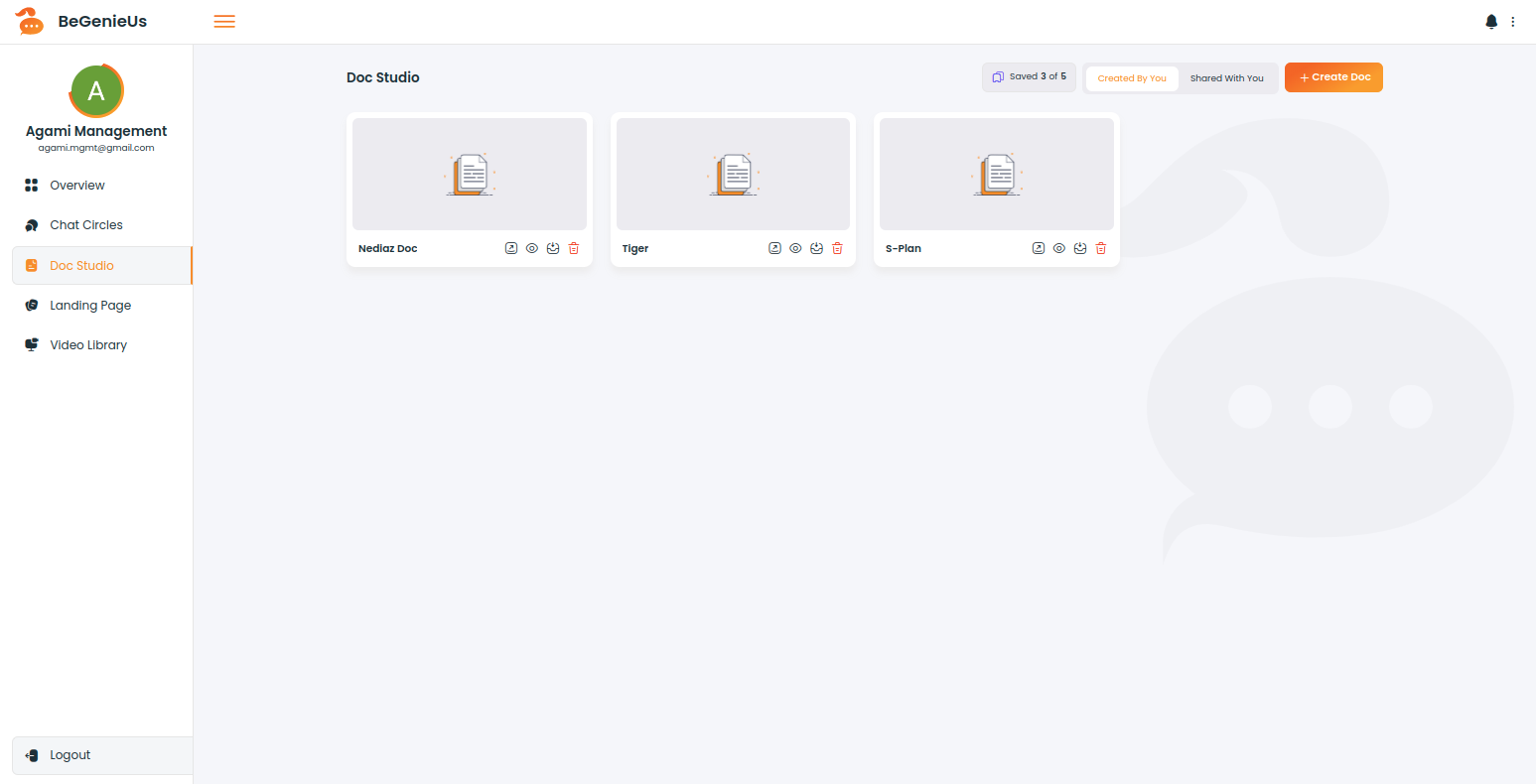Download the Tiger document
The width and height of the screenshot is (1536, 784).
(x=816, y=248)
